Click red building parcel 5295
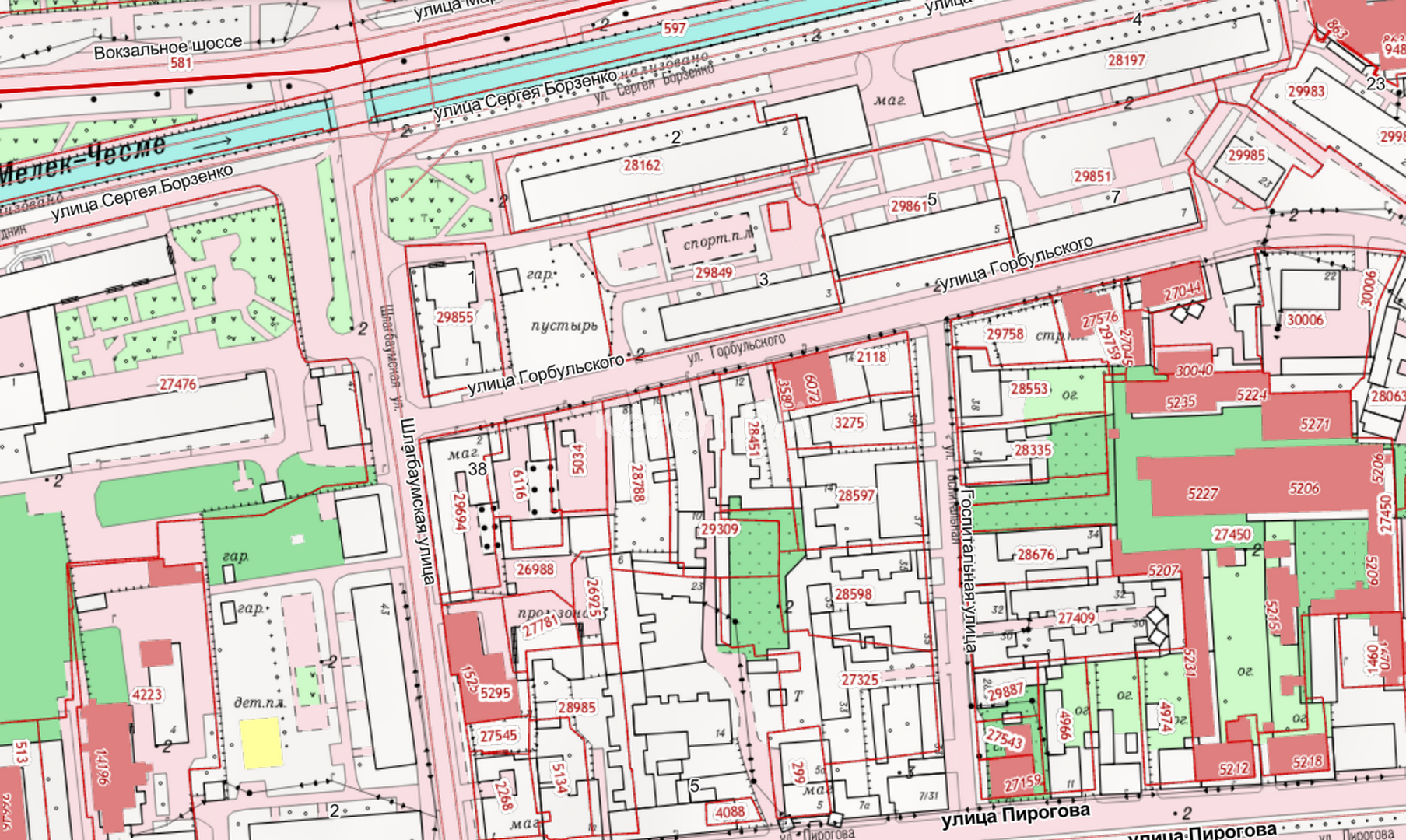This screenshot has height=840, width=1406. point(495,692)
